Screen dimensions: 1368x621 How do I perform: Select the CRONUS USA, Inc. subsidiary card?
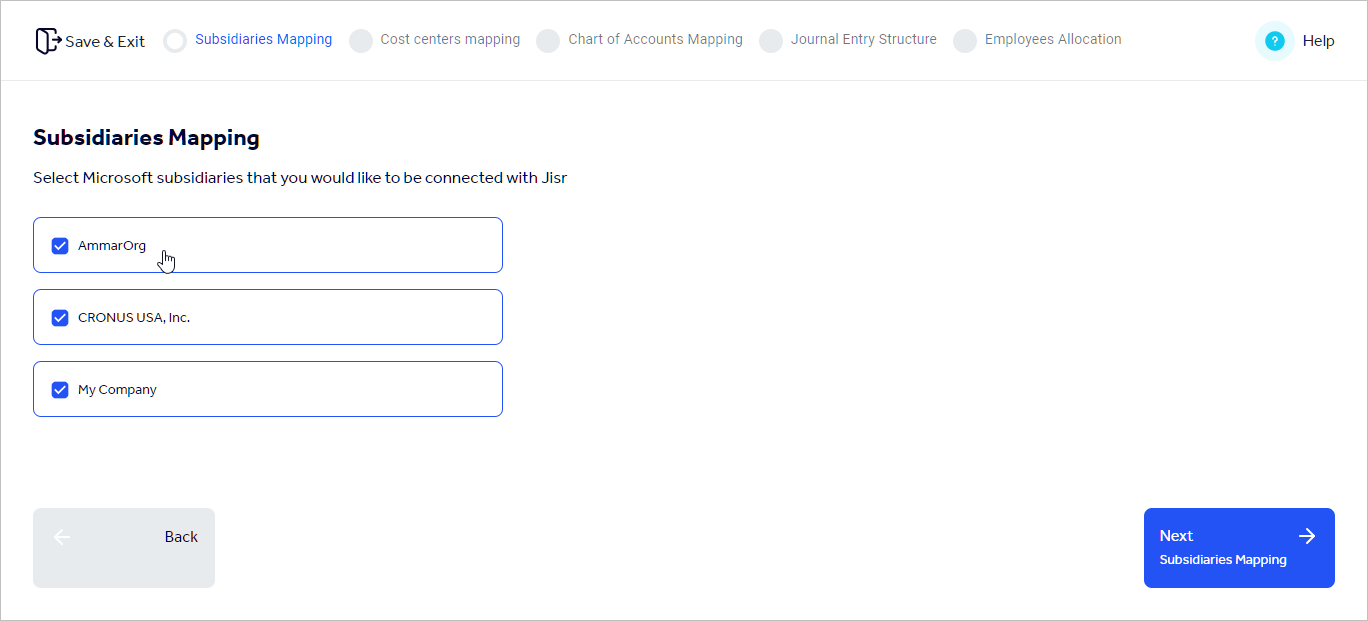(267, 317)
